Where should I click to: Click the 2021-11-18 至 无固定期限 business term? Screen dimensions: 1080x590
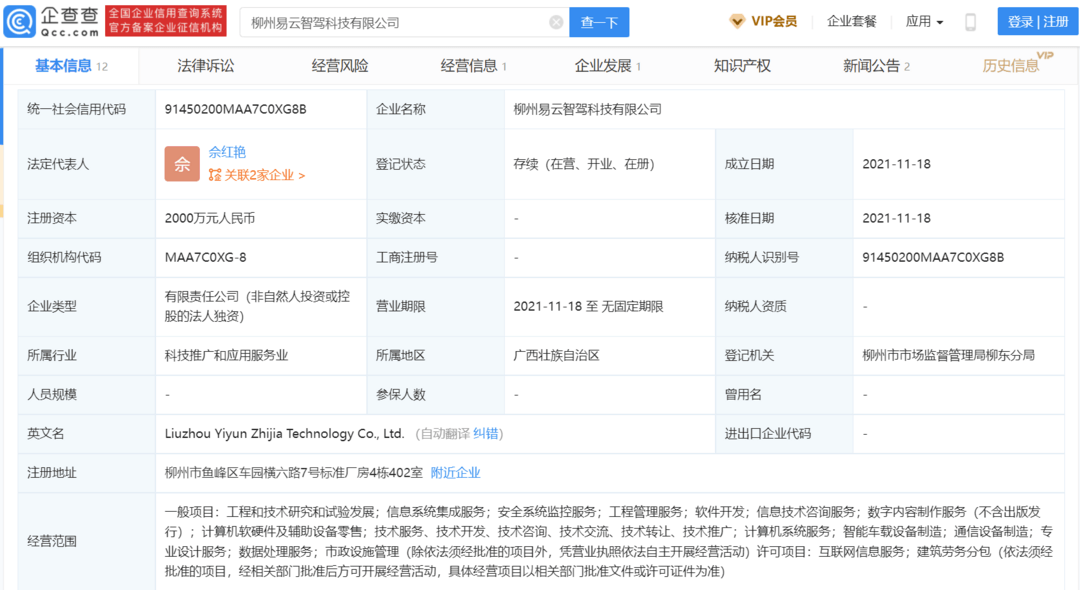point(588,306)
